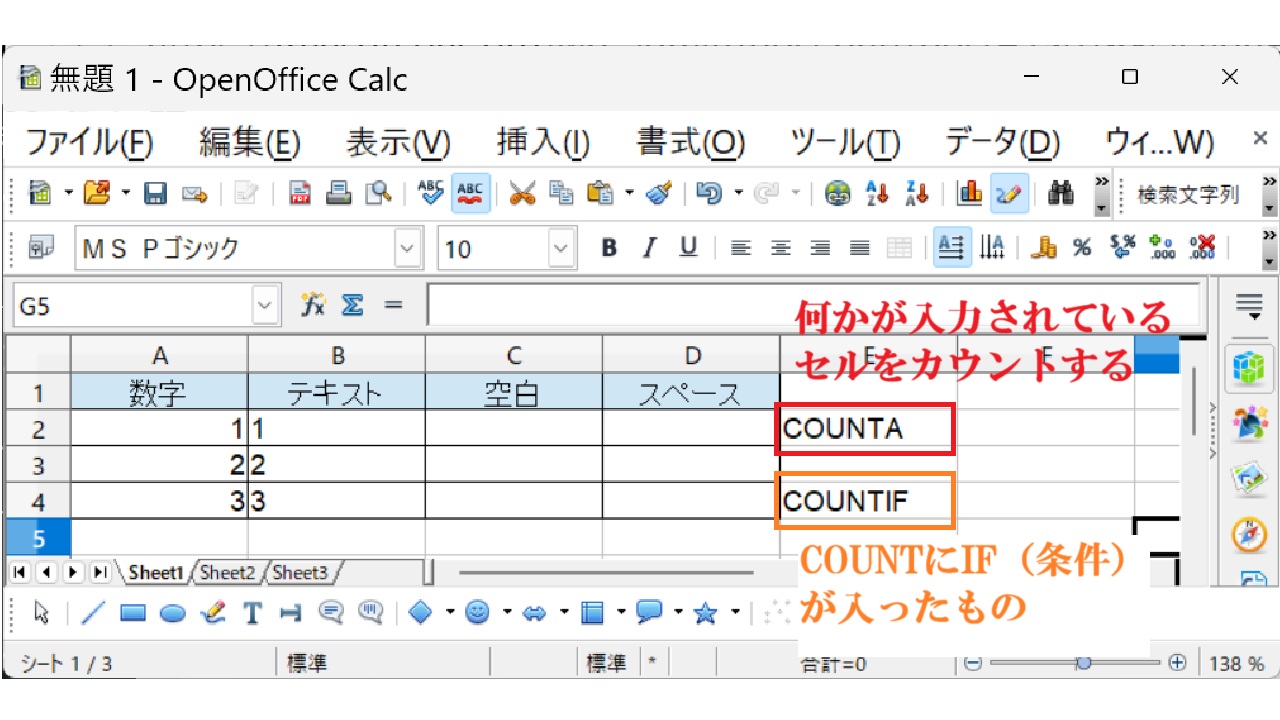Click the New document icon
This screenshot has height=720, width=1280.
(41, 193)
